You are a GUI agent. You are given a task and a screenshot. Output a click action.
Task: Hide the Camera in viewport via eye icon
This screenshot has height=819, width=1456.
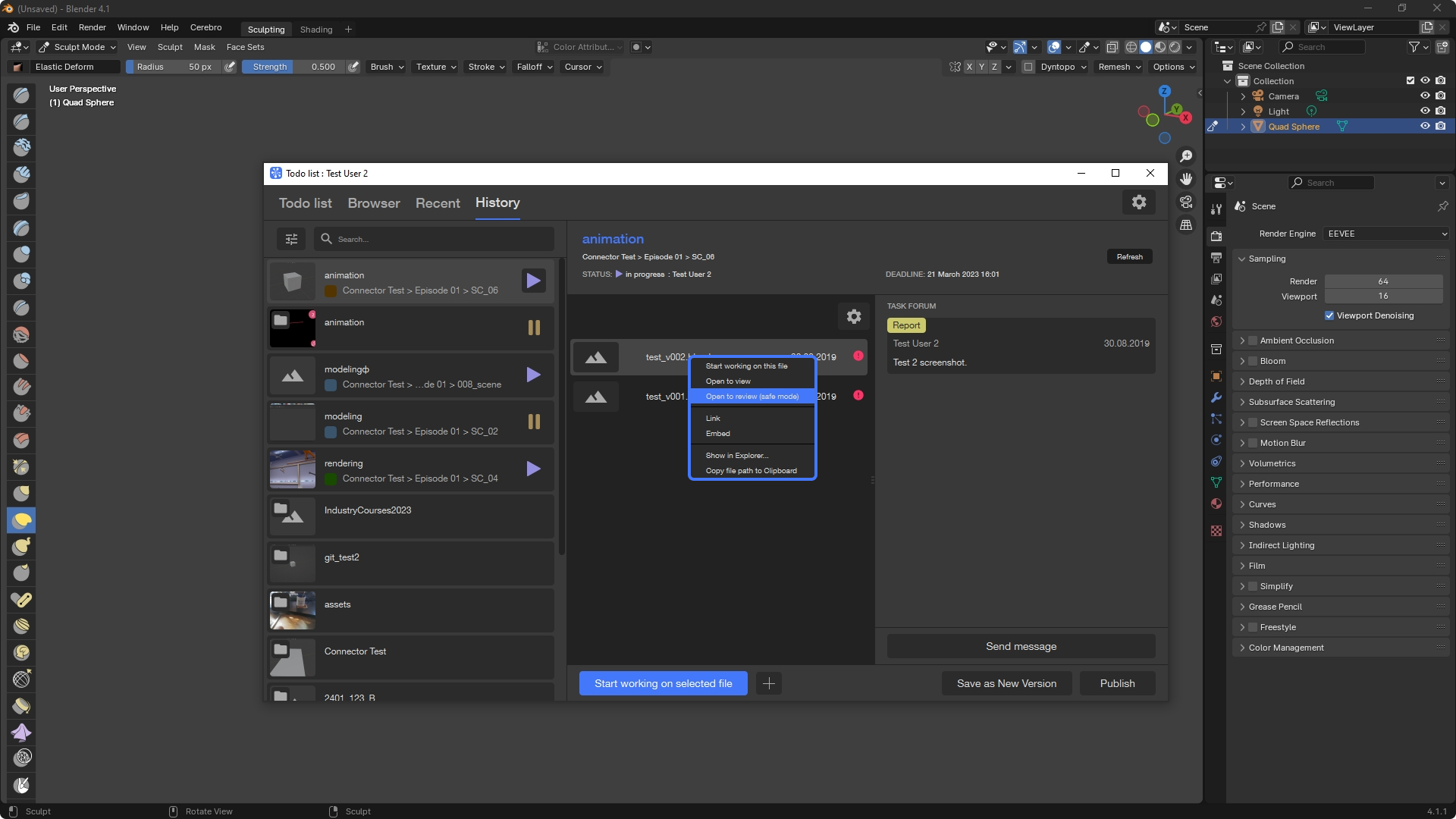point(1425,96)
